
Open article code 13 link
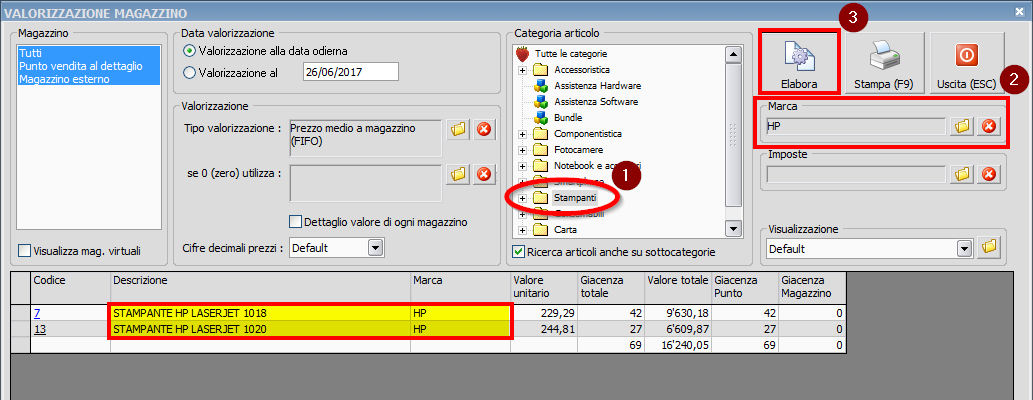pyautogui.click(x=39, y=328)
